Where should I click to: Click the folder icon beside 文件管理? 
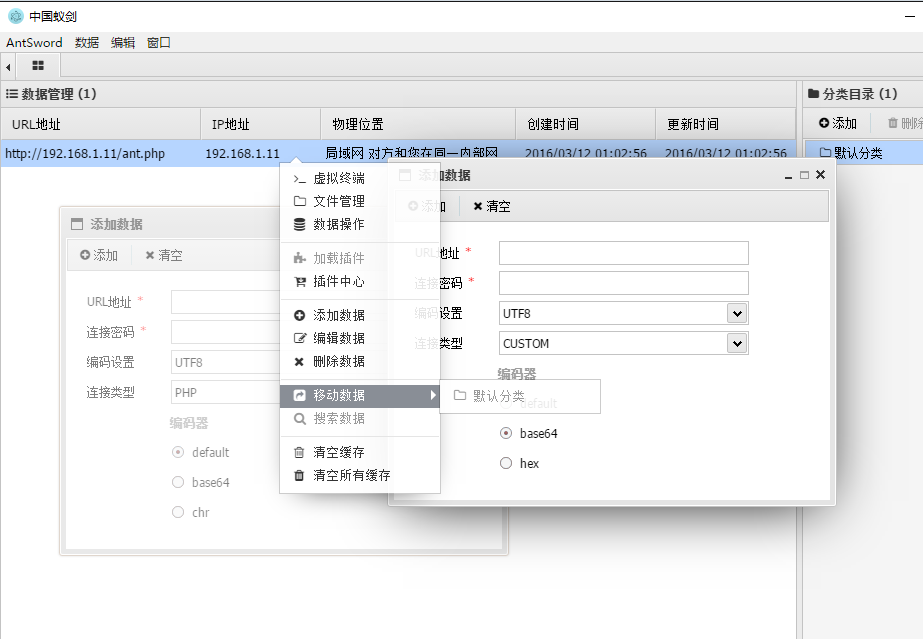(x=300, y=201)
